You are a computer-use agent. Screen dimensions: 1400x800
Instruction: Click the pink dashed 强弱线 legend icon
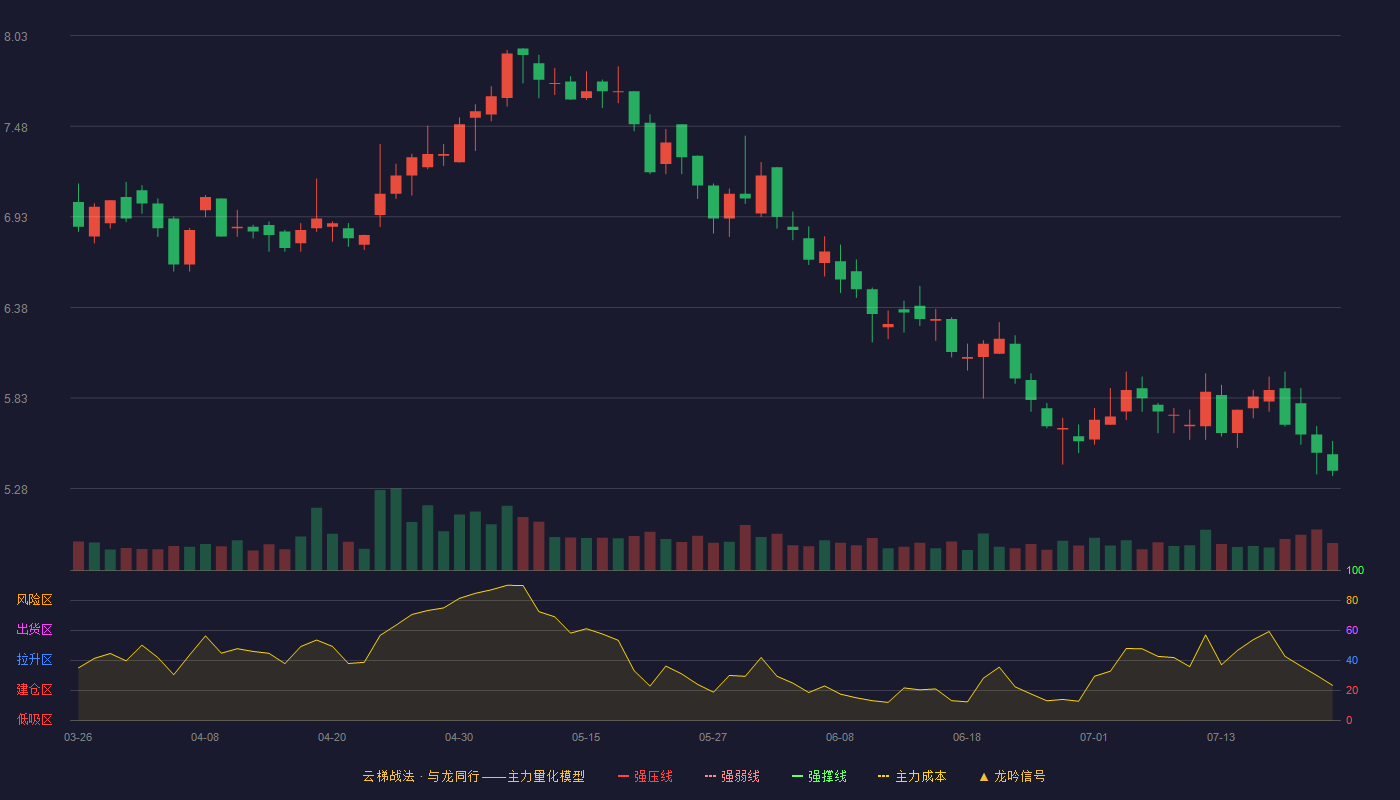coord(710,776)
